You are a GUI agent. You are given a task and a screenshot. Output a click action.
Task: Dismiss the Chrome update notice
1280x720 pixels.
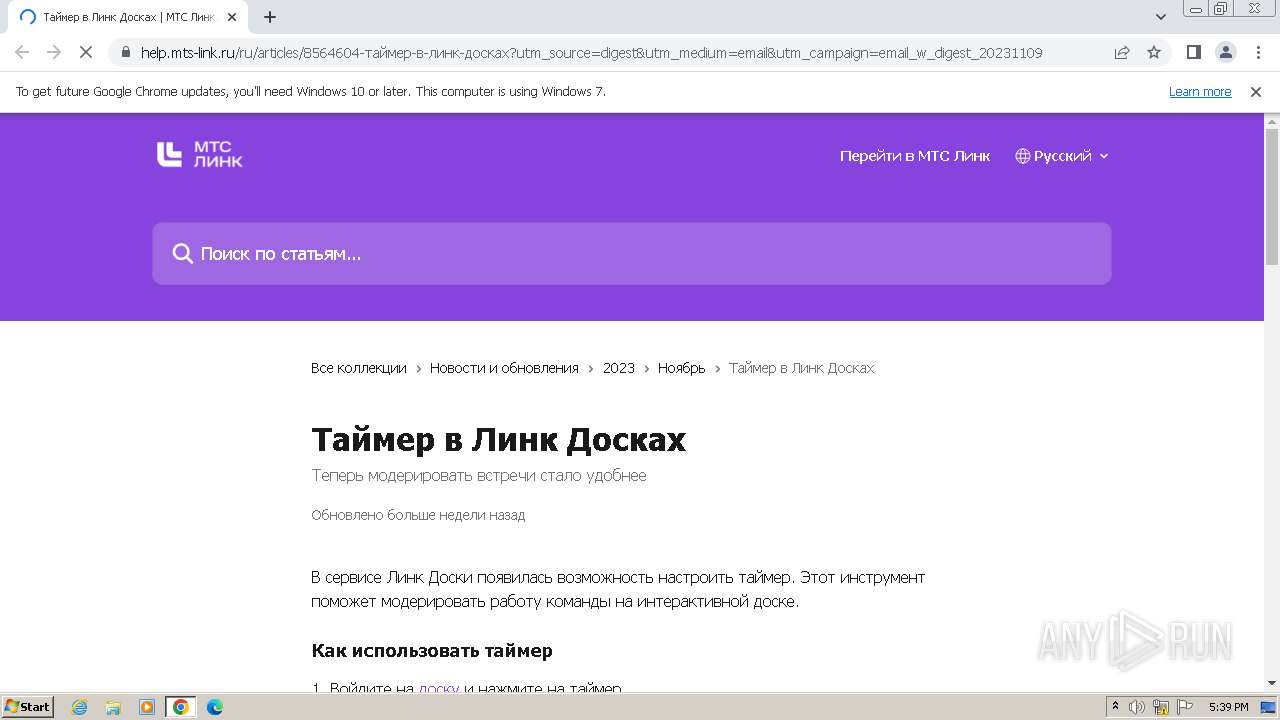1256,92
